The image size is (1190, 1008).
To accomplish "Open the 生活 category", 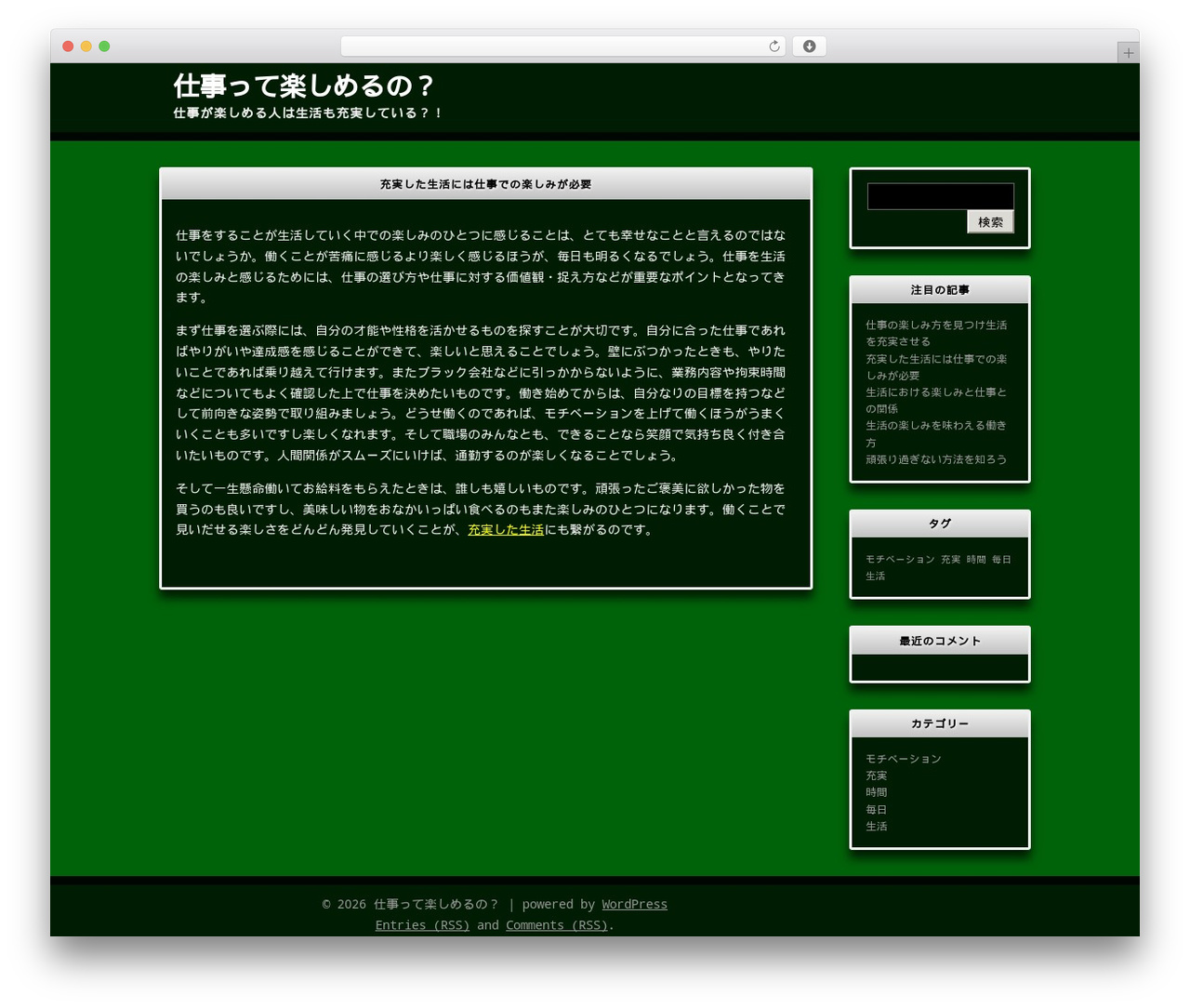I will (x=877, y=827).
